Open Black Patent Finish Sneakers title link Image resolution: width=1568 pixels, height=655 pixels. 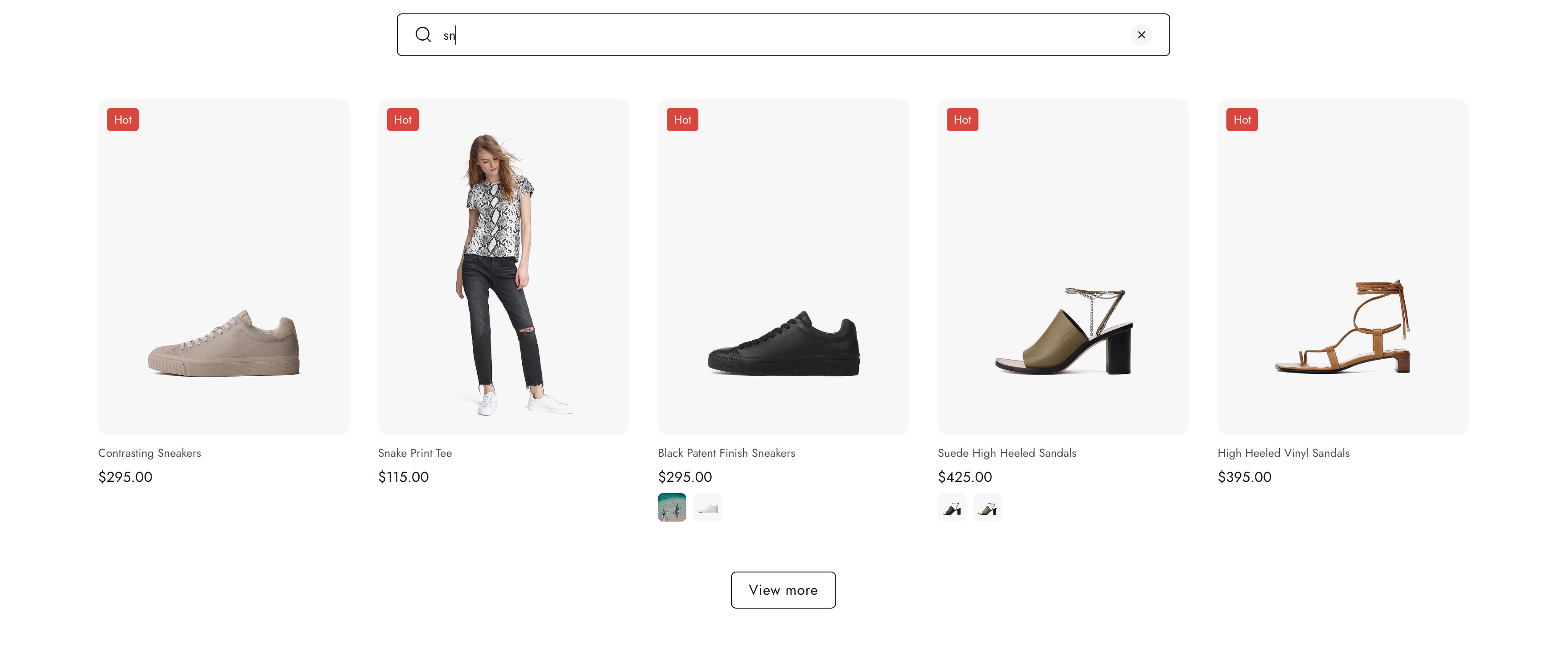coord(726,453)
